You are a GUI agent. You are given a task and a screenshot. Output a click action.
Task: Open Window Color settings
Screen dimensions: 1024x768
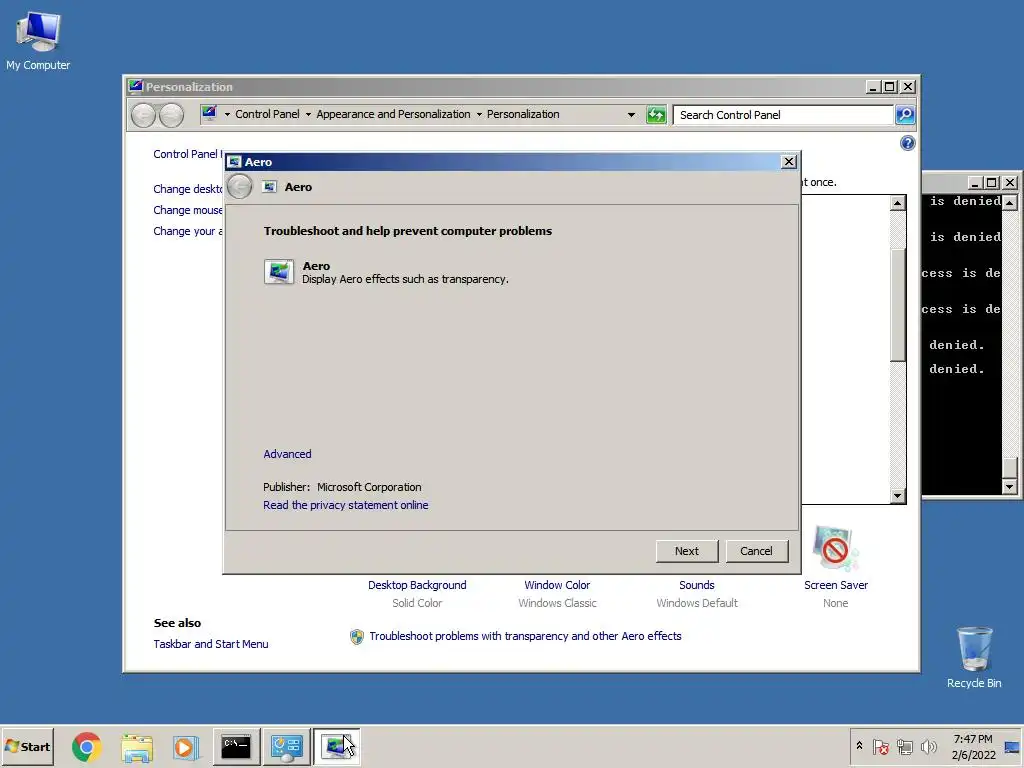557,585
